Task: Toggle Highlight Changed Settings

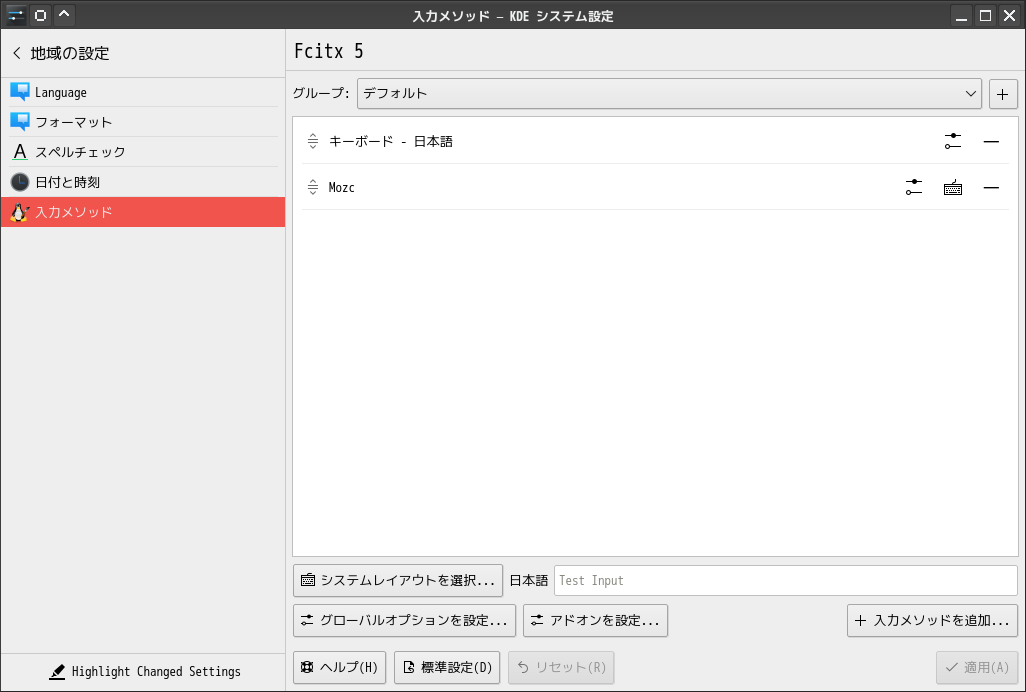Action: pos(144,672)
